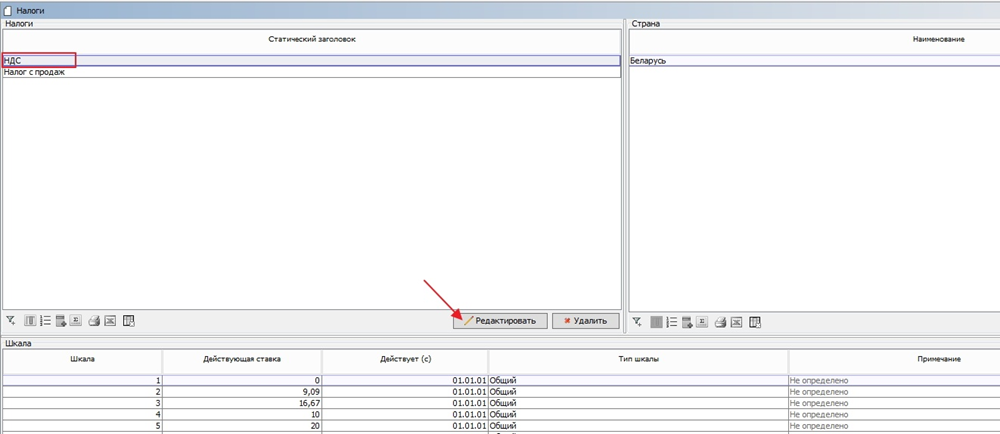Click the printer icon in the Налоги toolbar
The width and height of the screenshot is (1000, 434).
(94, 321)
